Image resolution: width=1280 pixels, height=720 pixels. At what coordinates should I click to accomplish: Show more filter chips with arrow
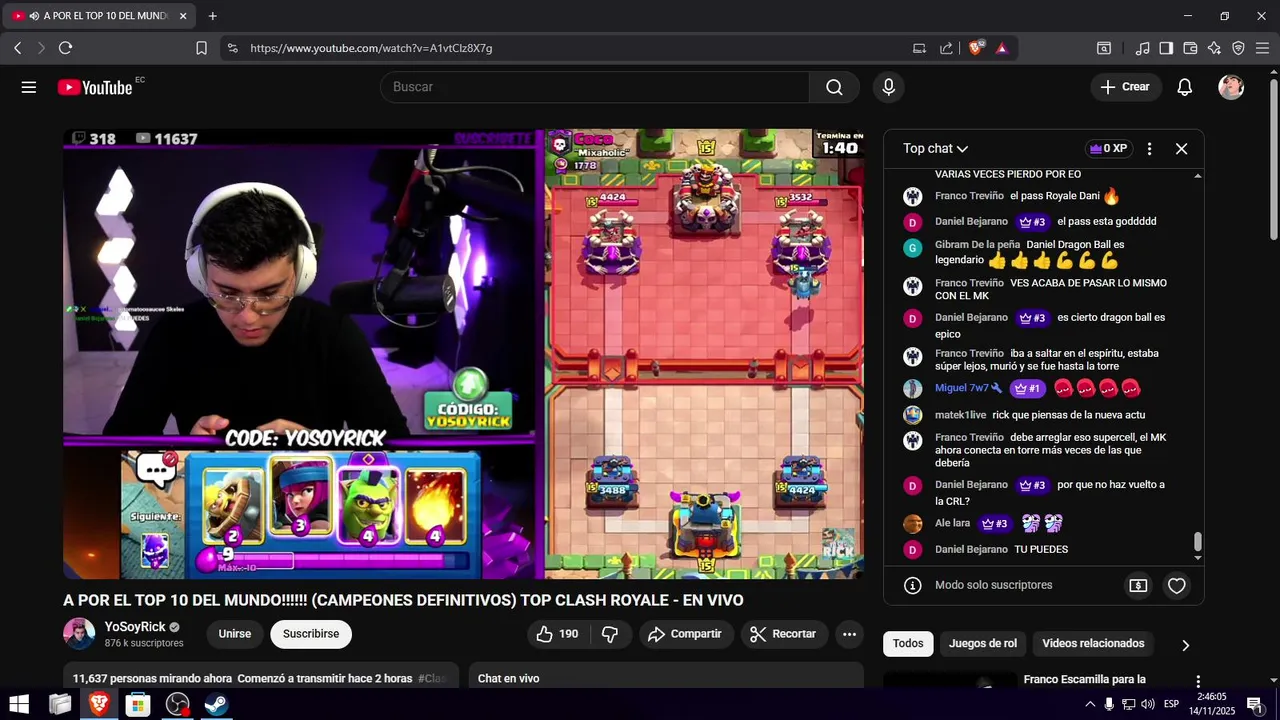[x=1185, y=645]
